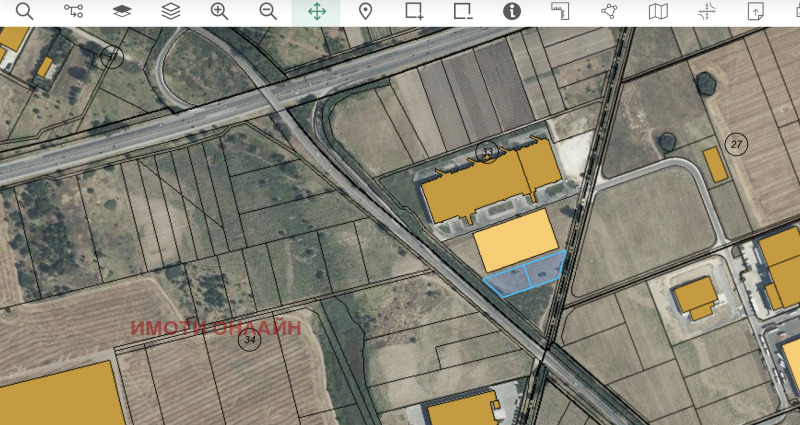Screen dimensions: 800x425
Task: Choose the remove-from-selection rectangle tool
Action: coord(463,11)
